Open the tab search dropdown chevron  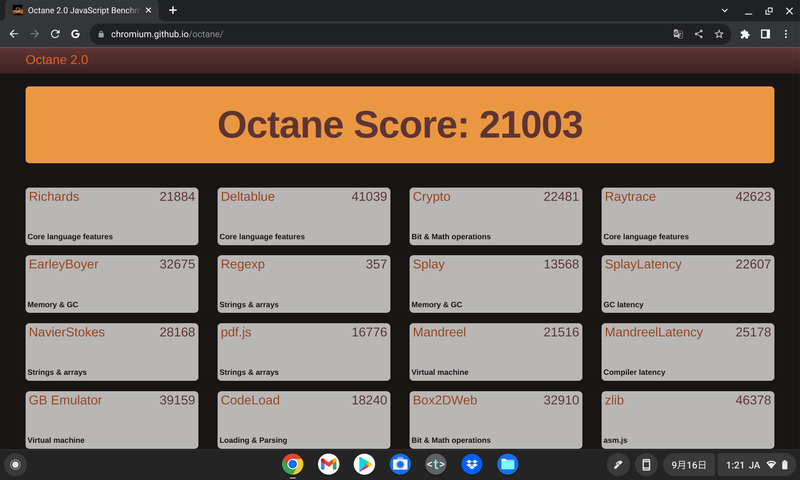click(724, 10)
